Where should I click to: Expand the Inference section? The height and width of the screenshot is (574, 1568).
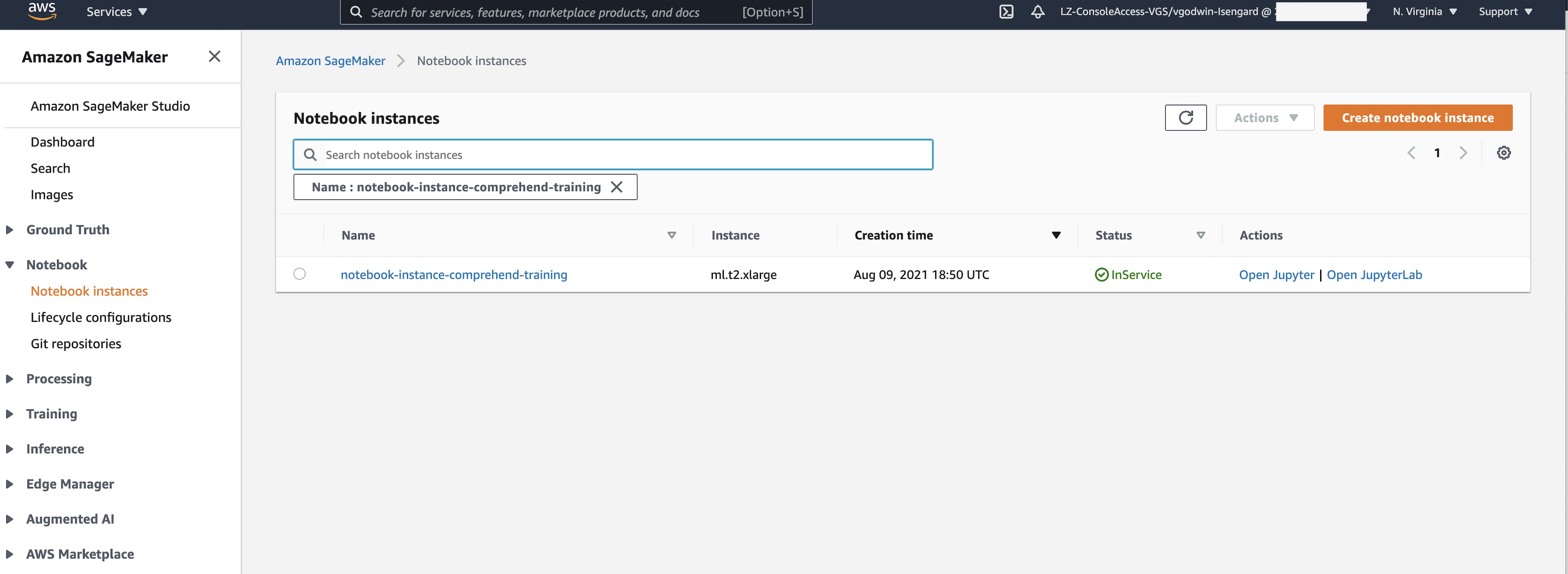tap(10, 449)
